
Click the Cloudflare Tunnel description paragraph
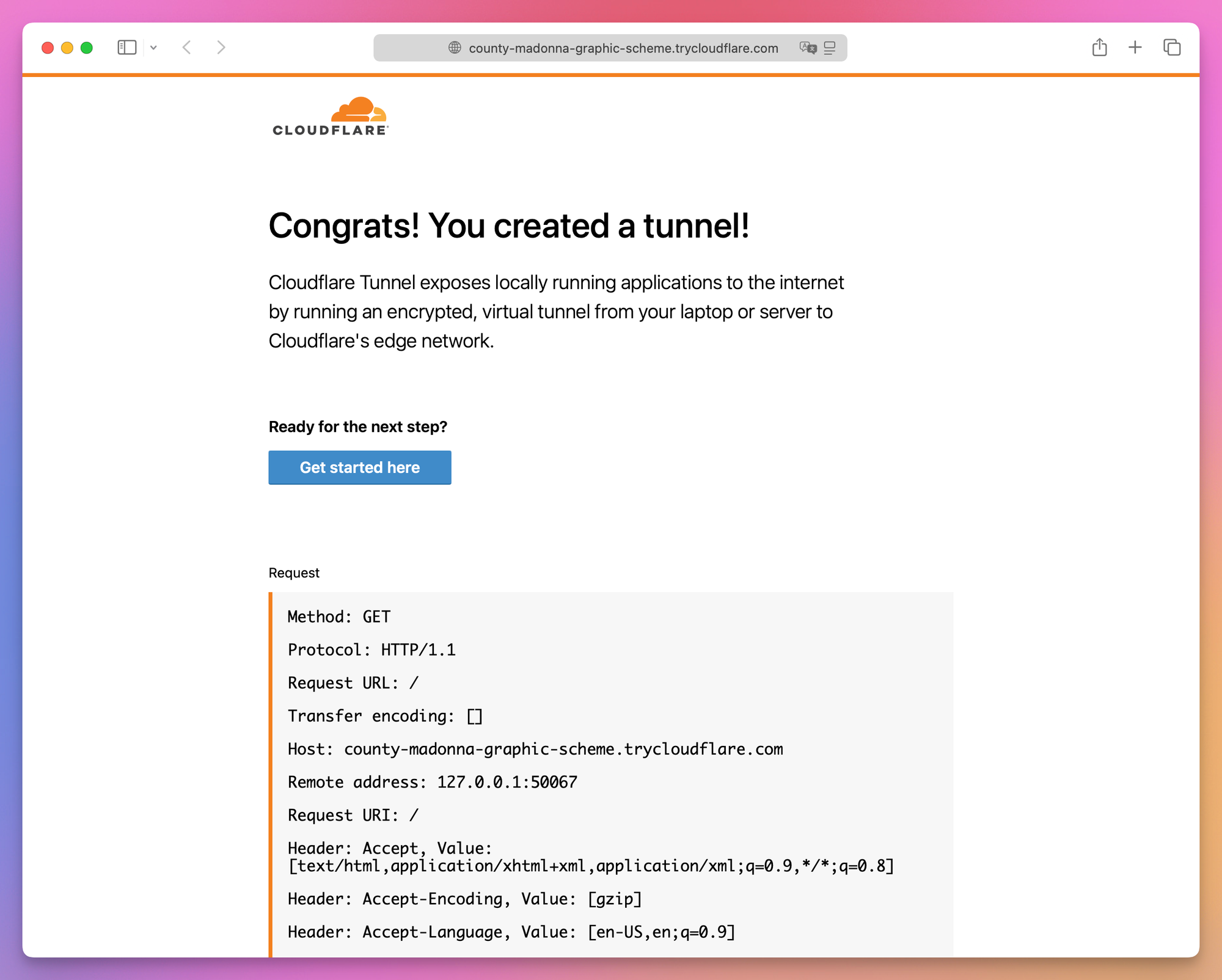556,312
